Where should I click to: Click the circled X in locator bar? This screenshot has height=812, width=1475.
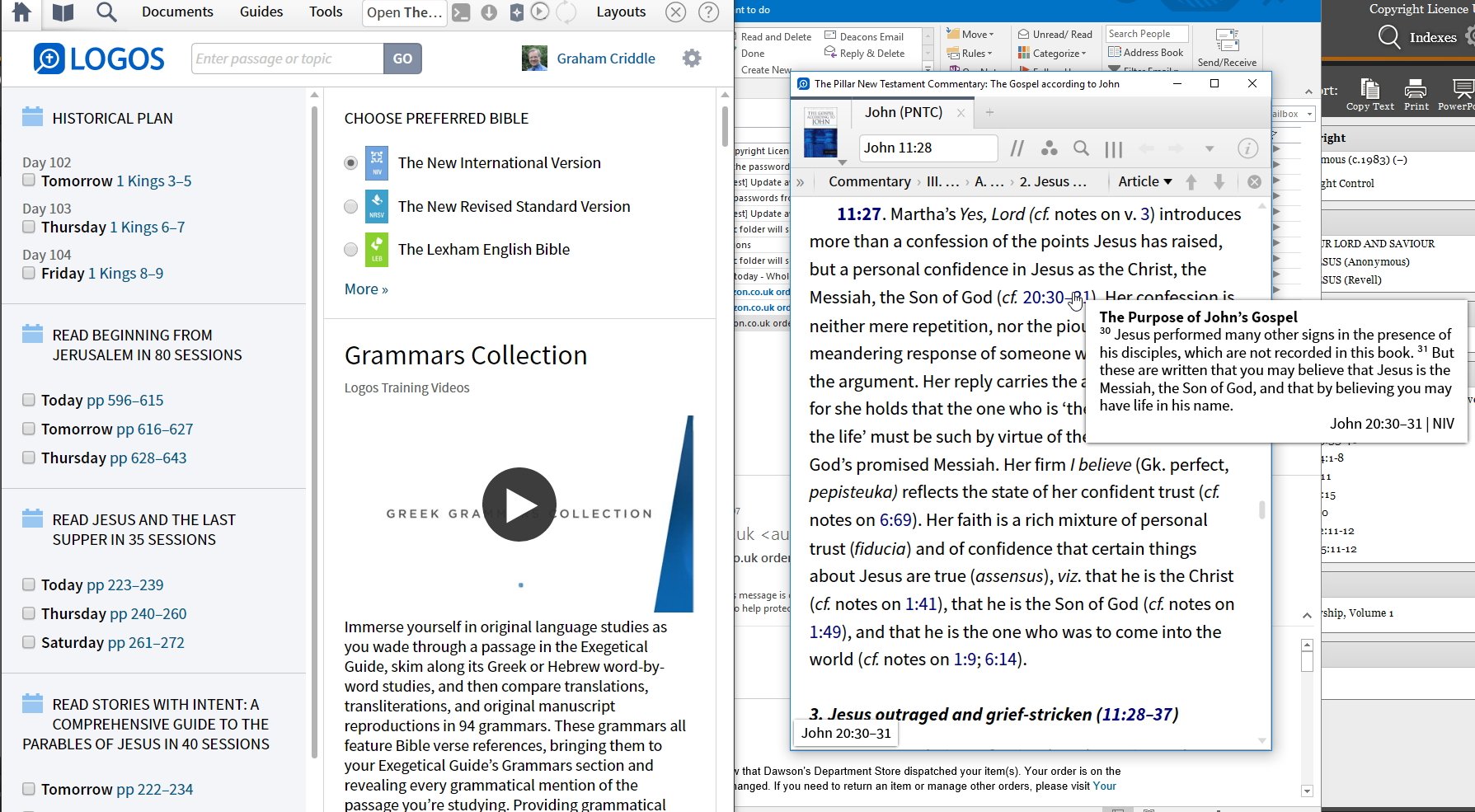[1254, 182]
